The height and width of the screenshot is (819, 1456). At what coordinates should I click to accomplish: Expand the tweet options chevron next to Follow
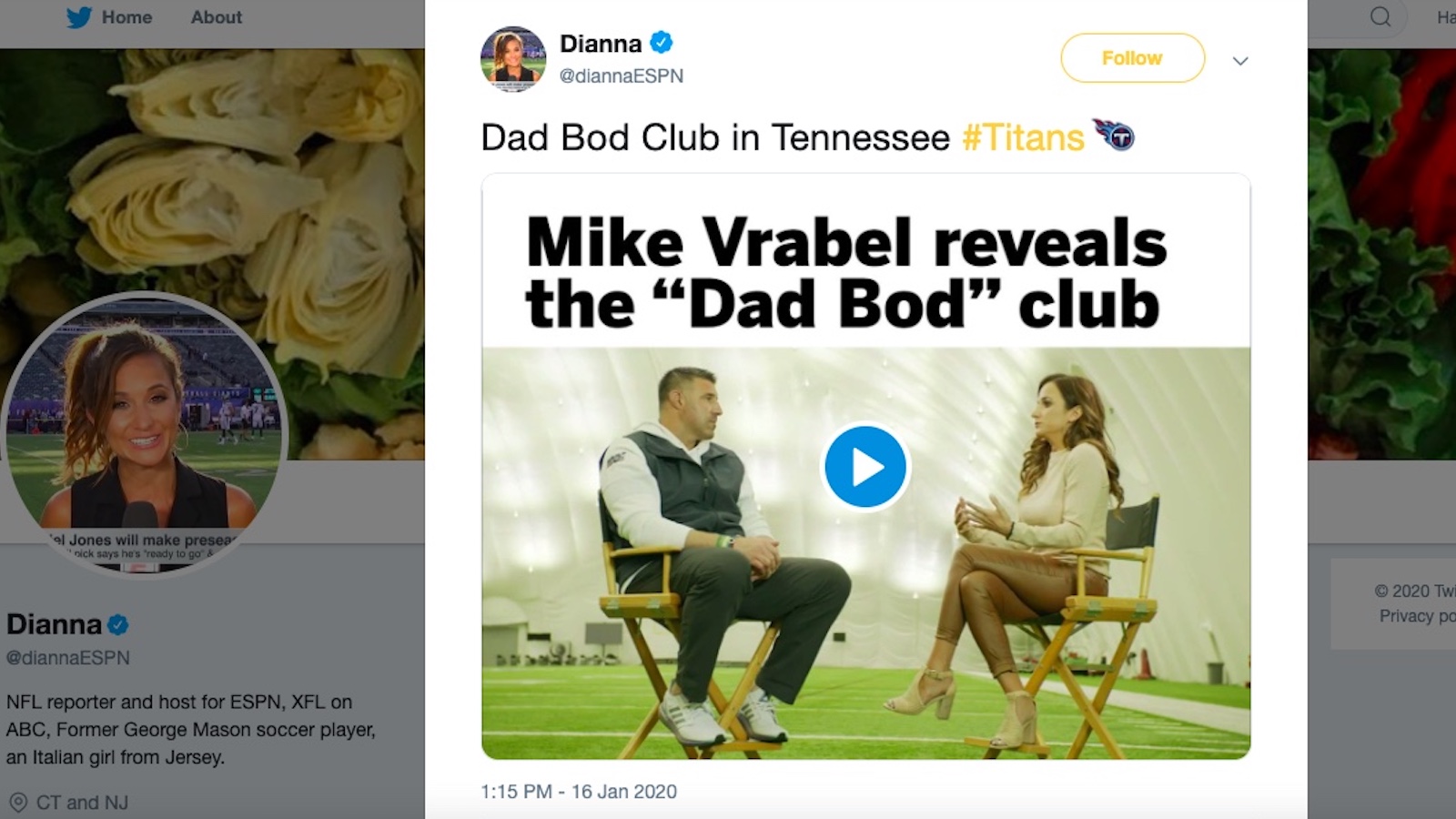coord(1240,61)
